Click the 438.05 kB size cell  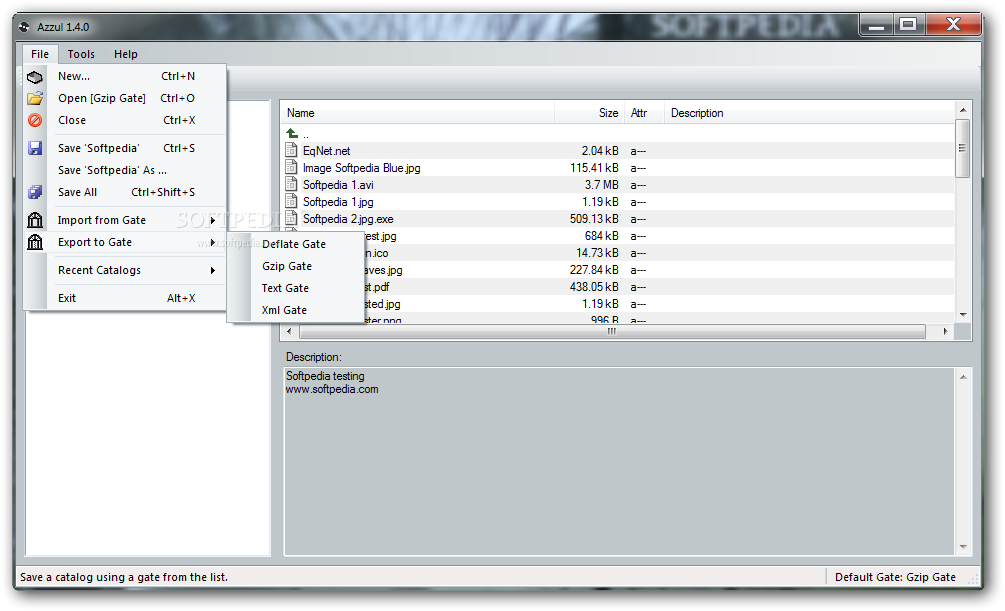pos(594,287)
